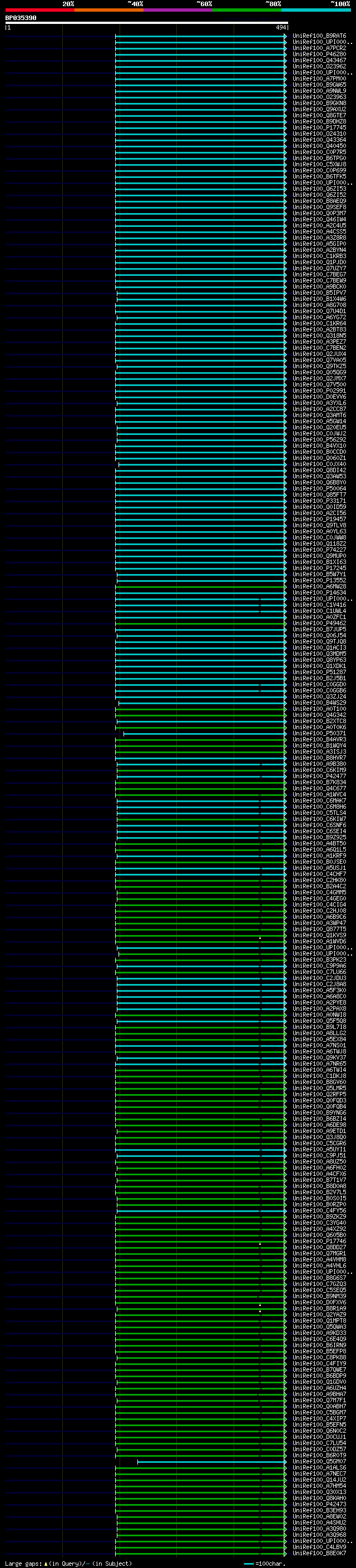
Task: Select the orange ~40% identity legend segment
Action: 109,10
